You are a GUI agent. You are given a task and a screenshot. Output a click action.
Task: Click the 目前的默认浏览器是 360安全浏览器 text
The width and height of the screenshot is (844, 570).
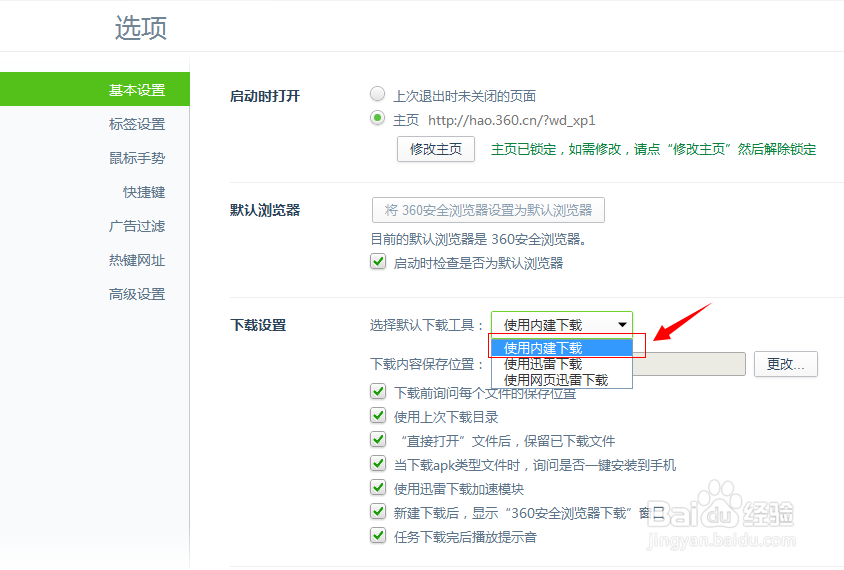pyautogui.click(x=478, y=239)
